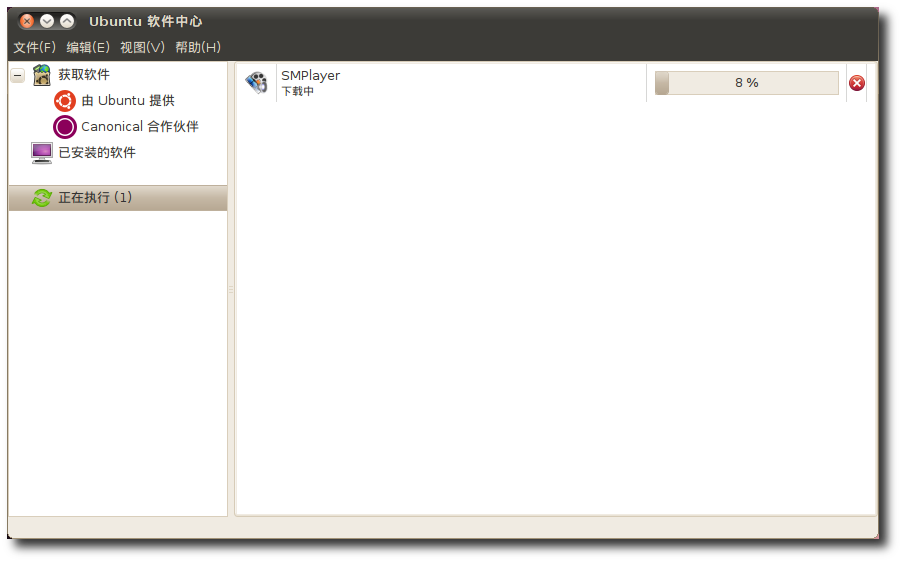Open Canonical 合作伙伴 source
The height and width of the screenshot is (562, 902).
tap(140, 127)
